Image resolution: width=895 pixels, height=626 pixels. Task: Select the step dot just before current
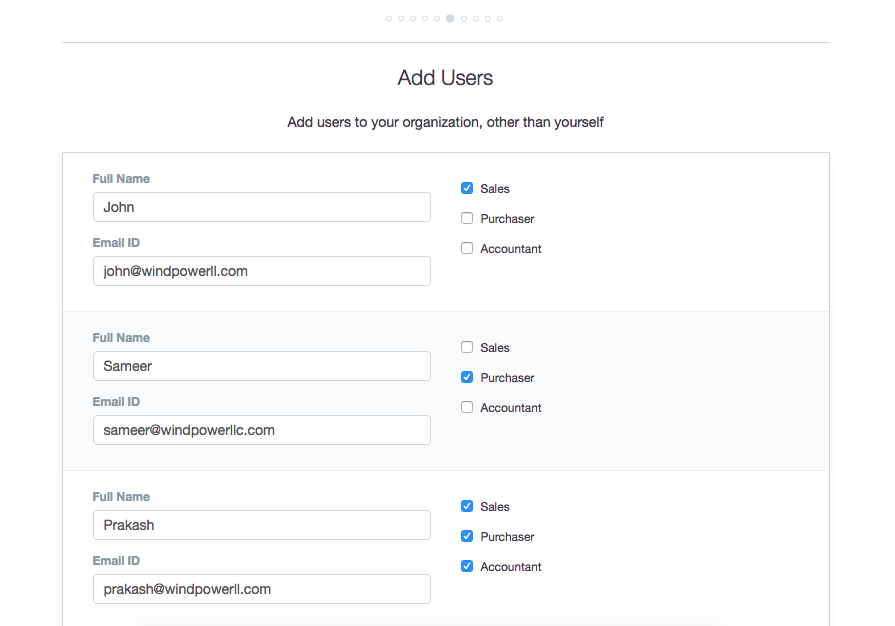pos(437,18)
